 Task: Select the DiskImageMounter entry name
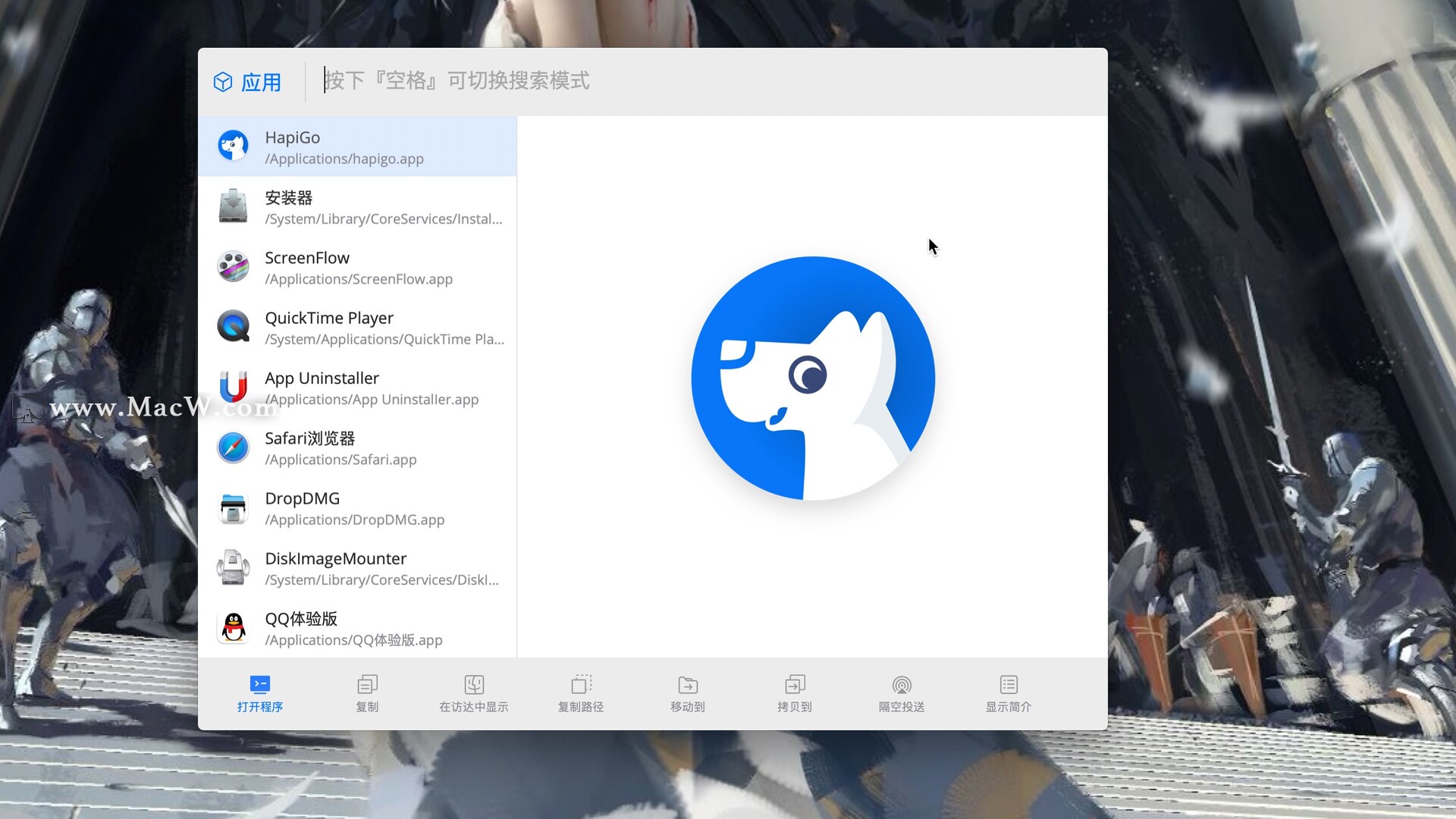336,558
